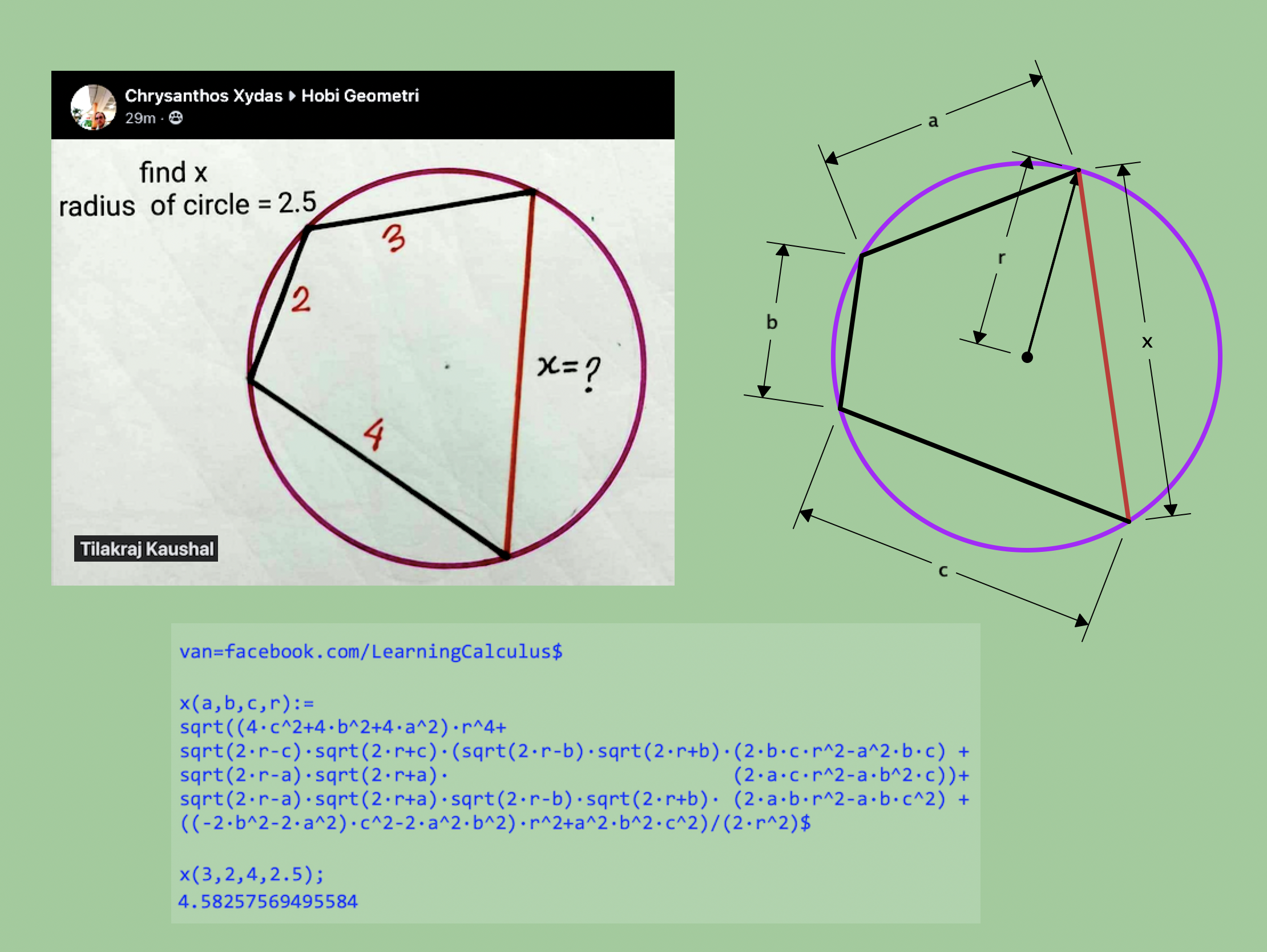The image size is (1267, 952).
Task: Click radius label 'r' in diagram
Action: 1001,258
